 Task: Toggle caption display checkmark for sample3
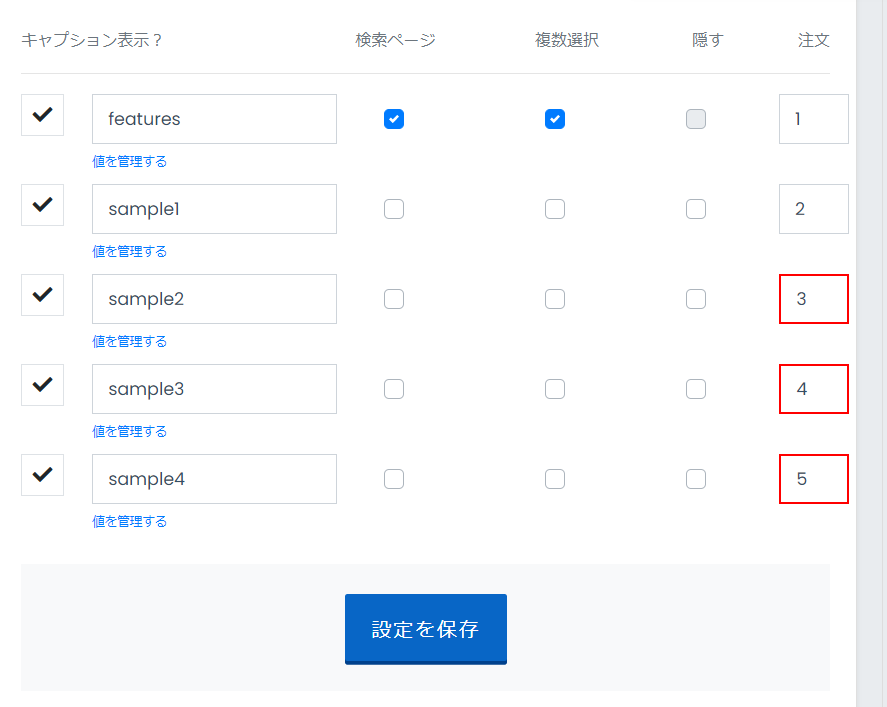[42, 385]
